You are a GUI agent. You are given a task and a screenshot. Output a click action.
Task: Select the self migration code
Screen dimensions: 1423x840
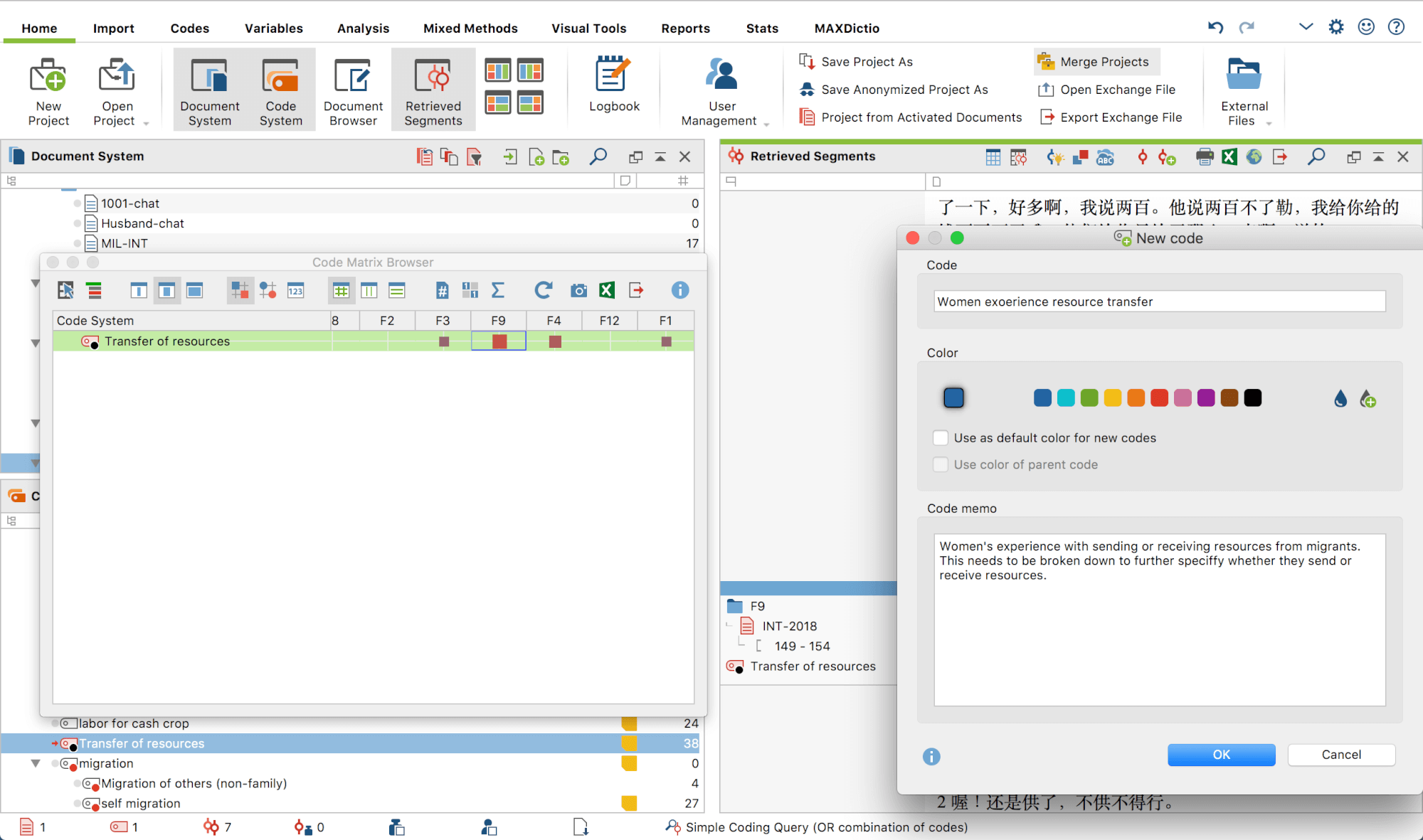pyautogui.click(x=140, y=803)
